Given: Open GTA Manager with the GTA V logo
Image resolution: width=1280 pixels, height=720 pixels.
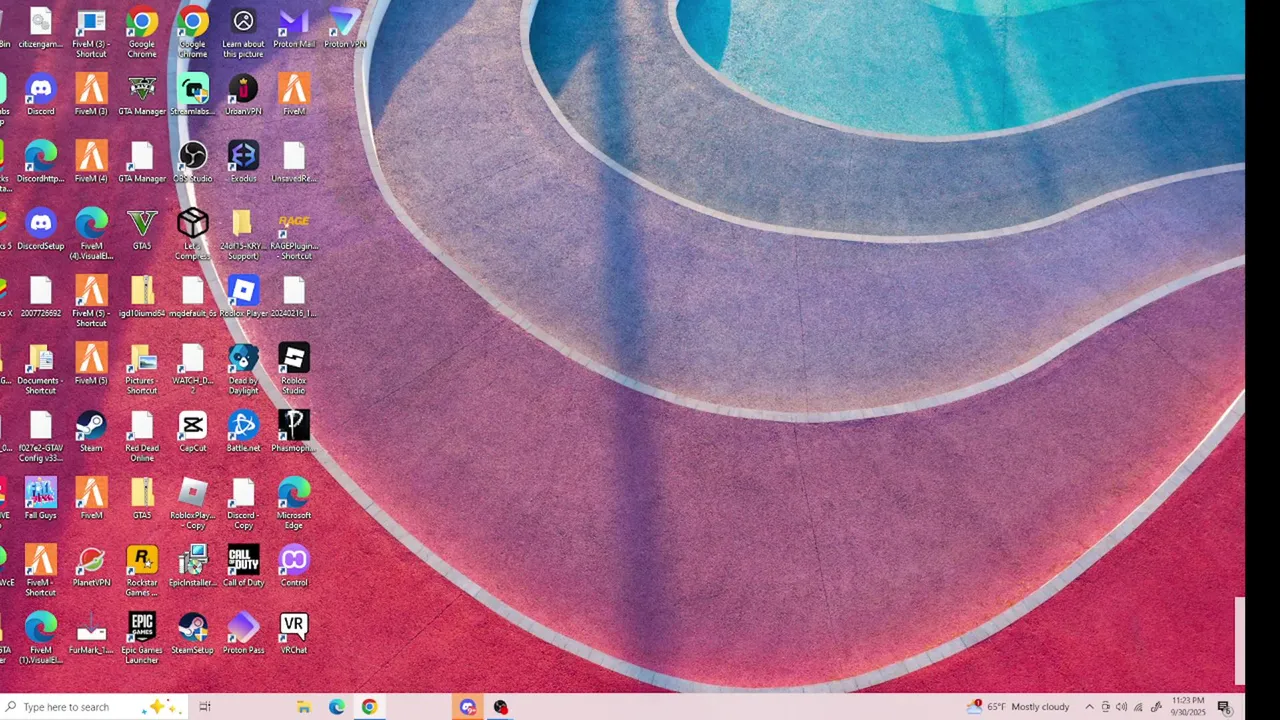Looking at the screenshot, I should pyautogui.click(x=142, y=96).
